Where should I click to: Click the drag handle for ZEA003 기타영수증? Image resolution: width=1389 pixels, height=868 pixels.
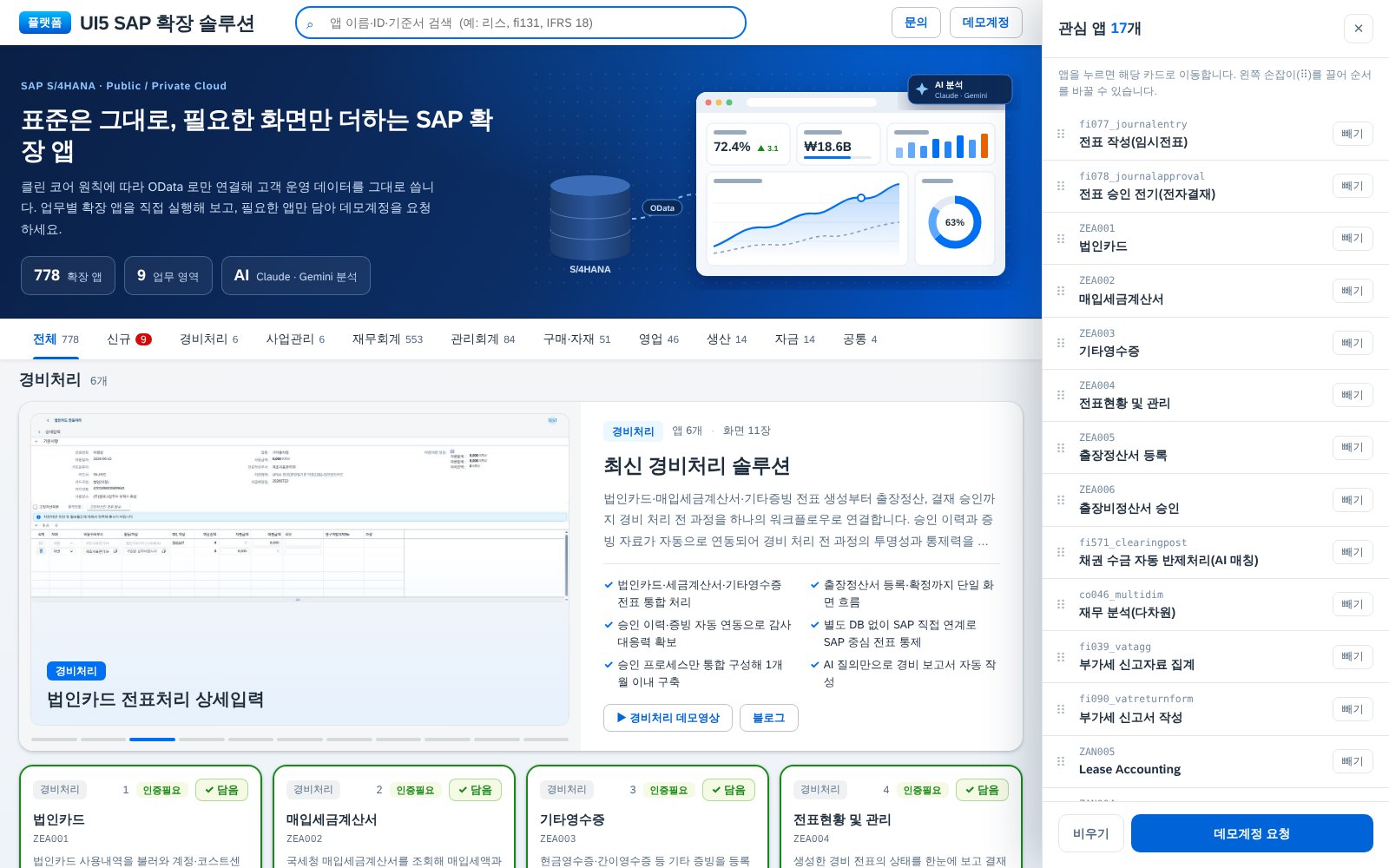(1061, 343)
